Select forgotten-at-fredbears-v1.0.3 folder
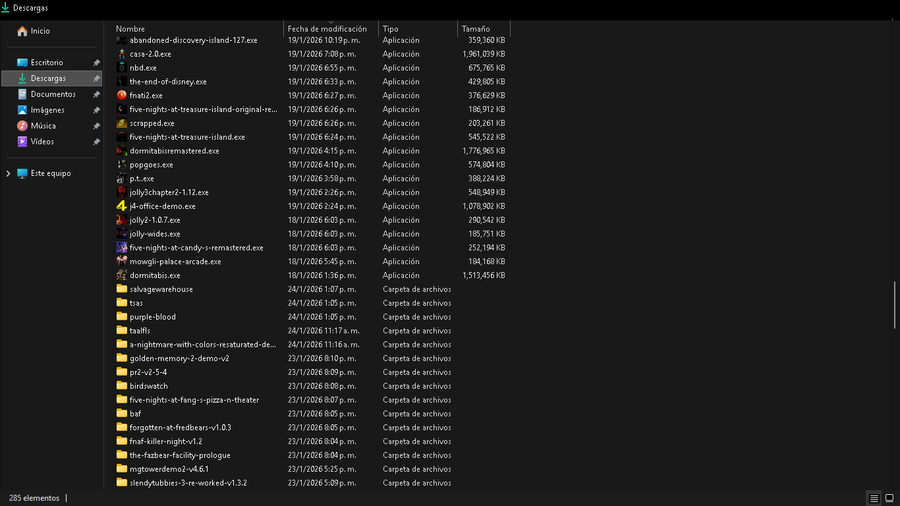The image size is (900, 506). [180, 427]
